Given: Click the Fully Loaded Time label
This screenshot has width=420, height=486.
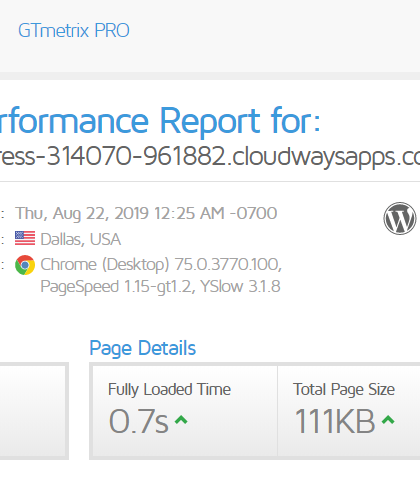Looking at the screenshot, I should tap(169, 389).
